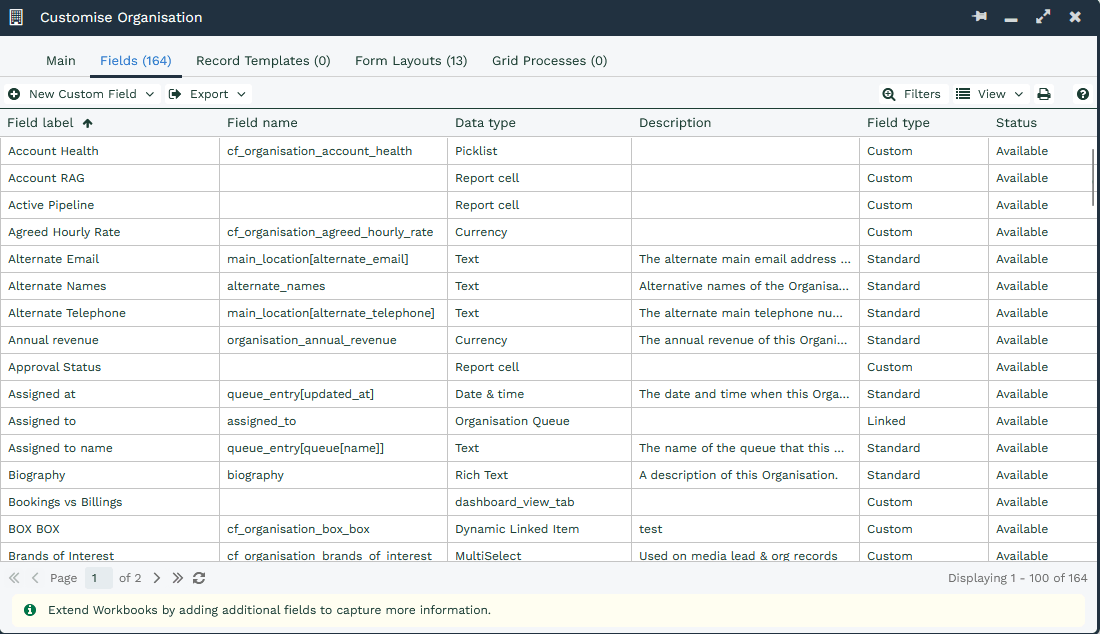Image resolution: width=1100 pixels, height=634 pixels.
Task: Jump to the last page
Action: pos(177,578)
